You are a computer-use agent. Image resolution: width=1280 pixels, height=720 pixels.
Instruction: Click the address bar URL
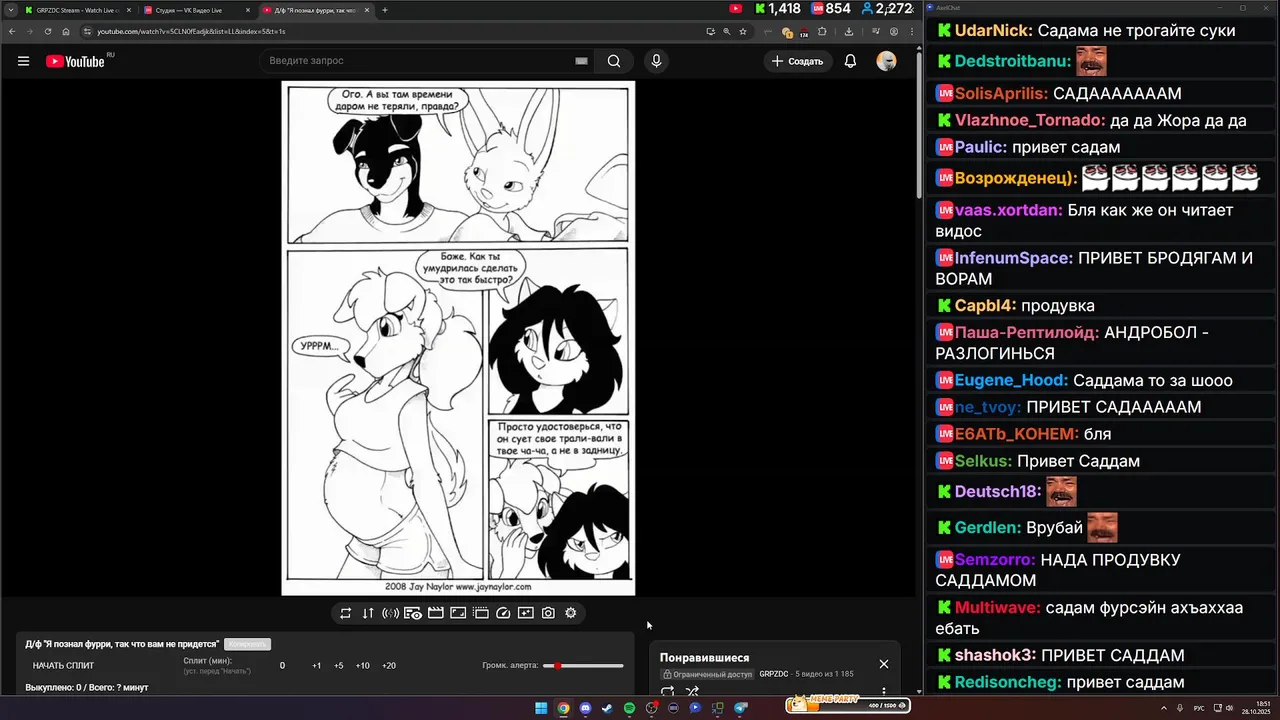(191, 31)
